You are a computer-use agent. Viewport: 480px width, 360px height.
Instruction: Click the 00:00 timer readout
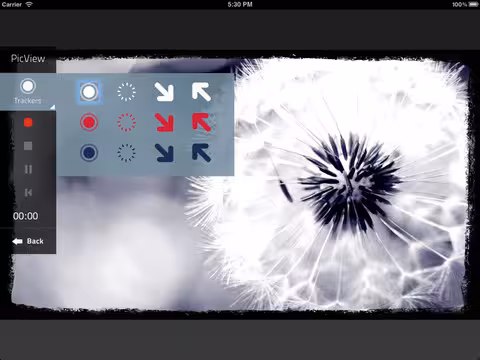26,216
